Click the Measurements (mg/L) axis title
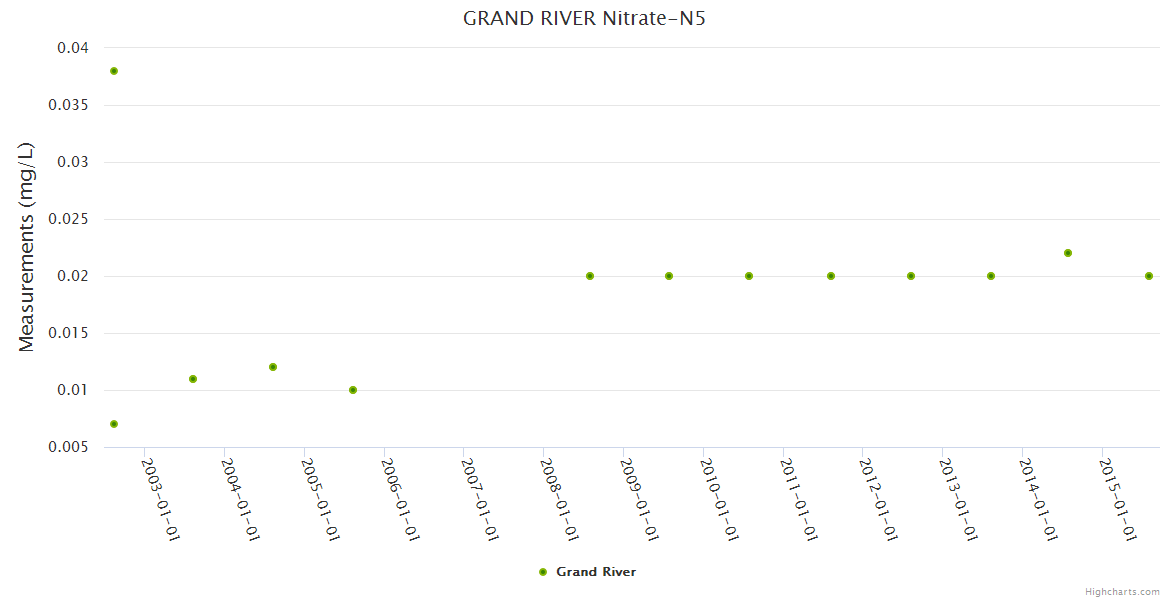 pos(27,247)
